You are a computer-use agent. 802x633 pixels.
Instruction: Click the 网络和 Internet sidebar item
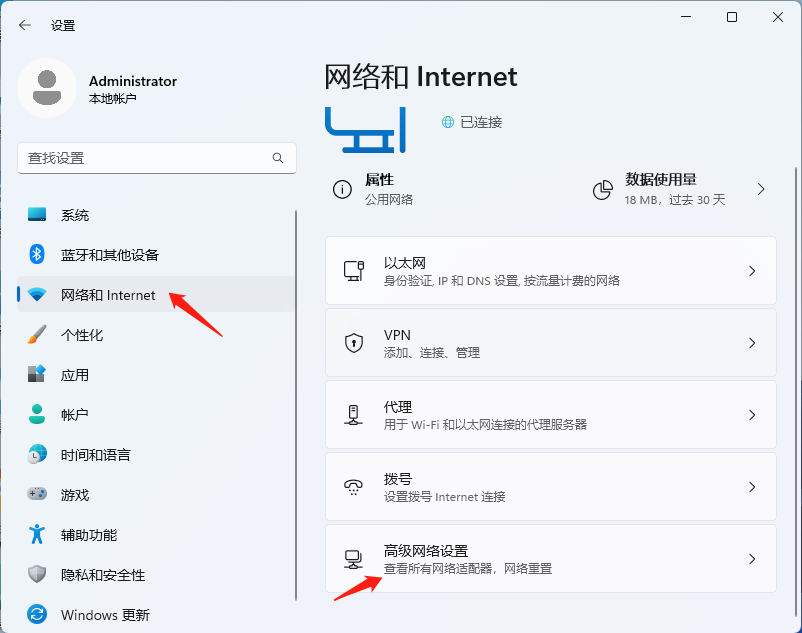pos(156,295)
